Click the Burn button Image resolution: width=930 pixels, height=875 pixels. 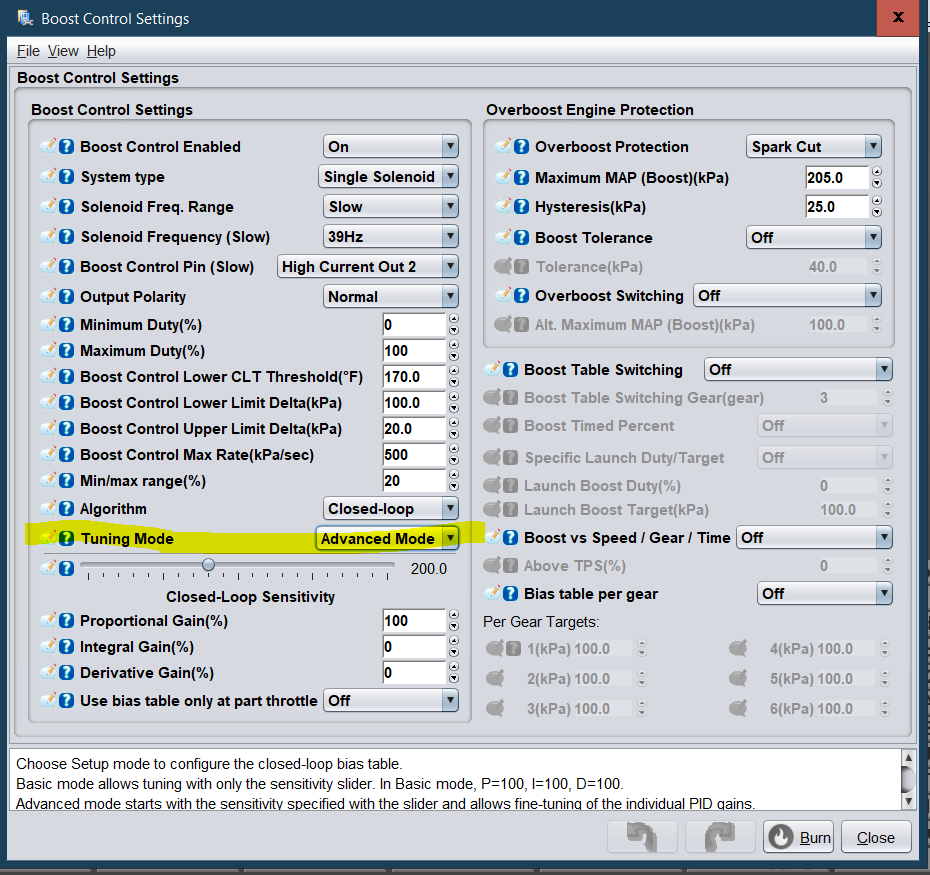798,836
